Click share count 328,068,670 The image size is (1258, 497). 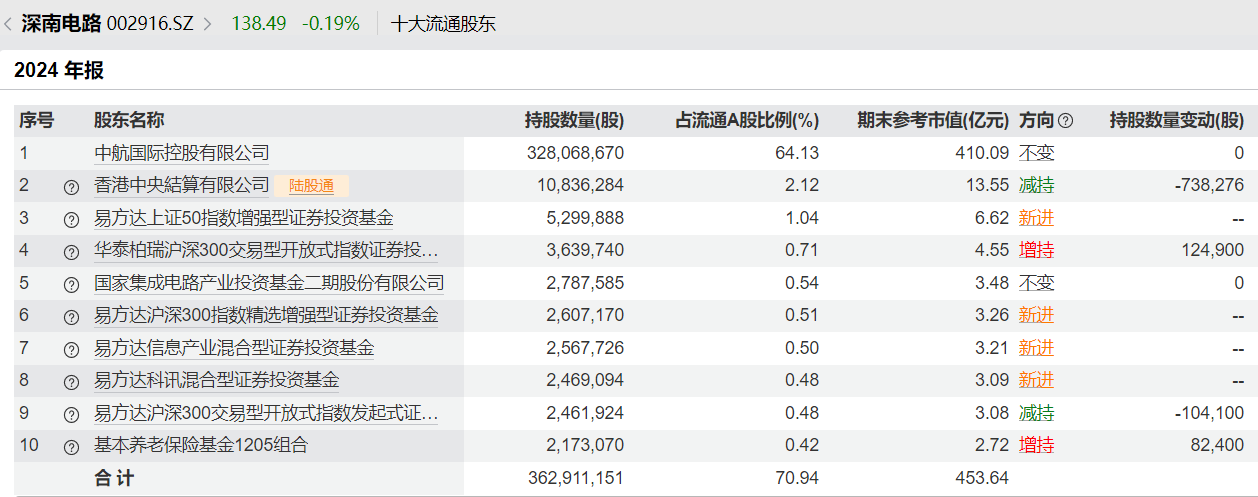pyautogui.click(x=575, y=153)
